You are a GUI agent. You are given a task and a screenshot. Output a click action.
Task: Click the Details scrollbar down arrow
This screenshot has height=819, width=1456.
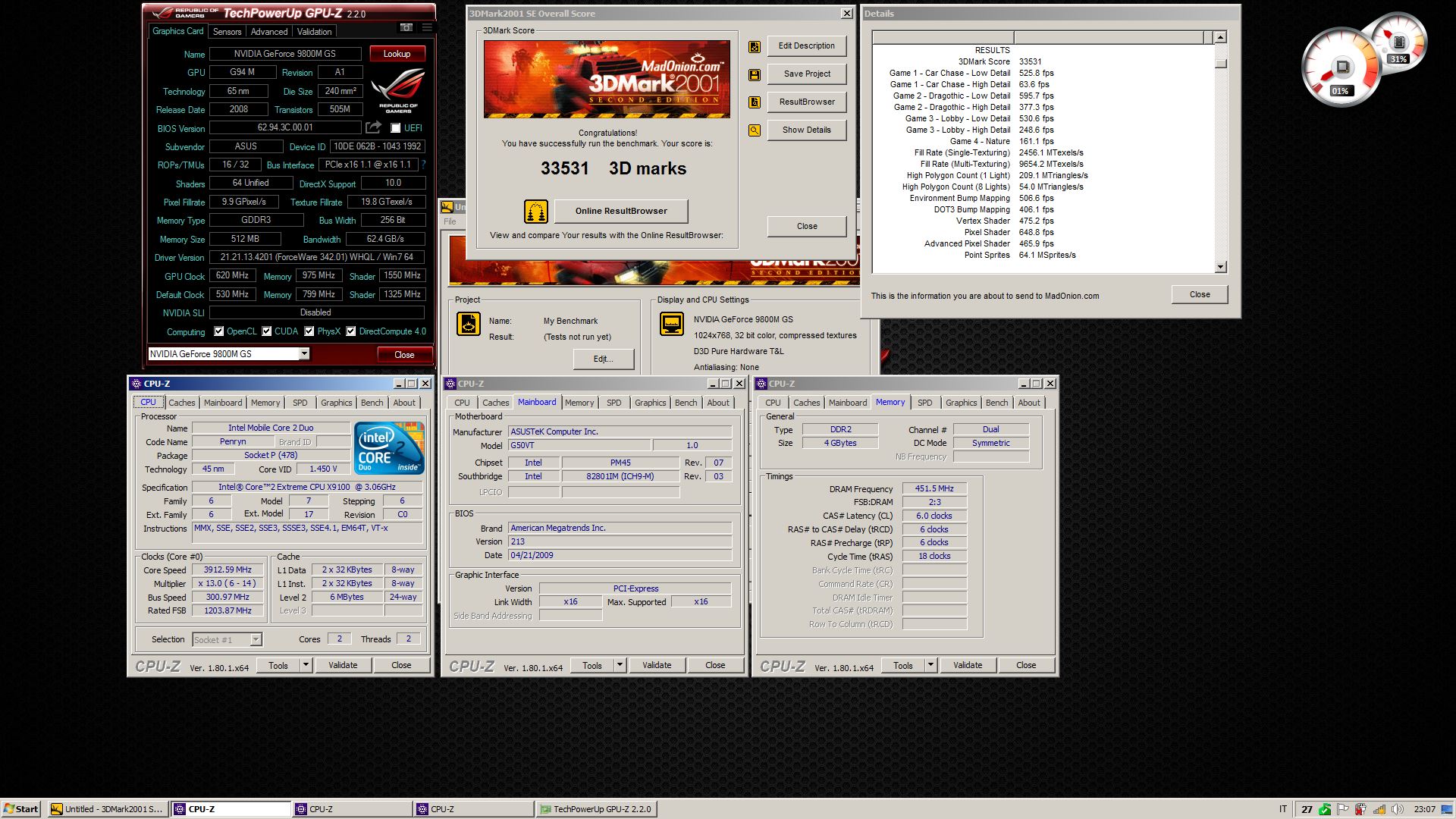click(1221, 267)
